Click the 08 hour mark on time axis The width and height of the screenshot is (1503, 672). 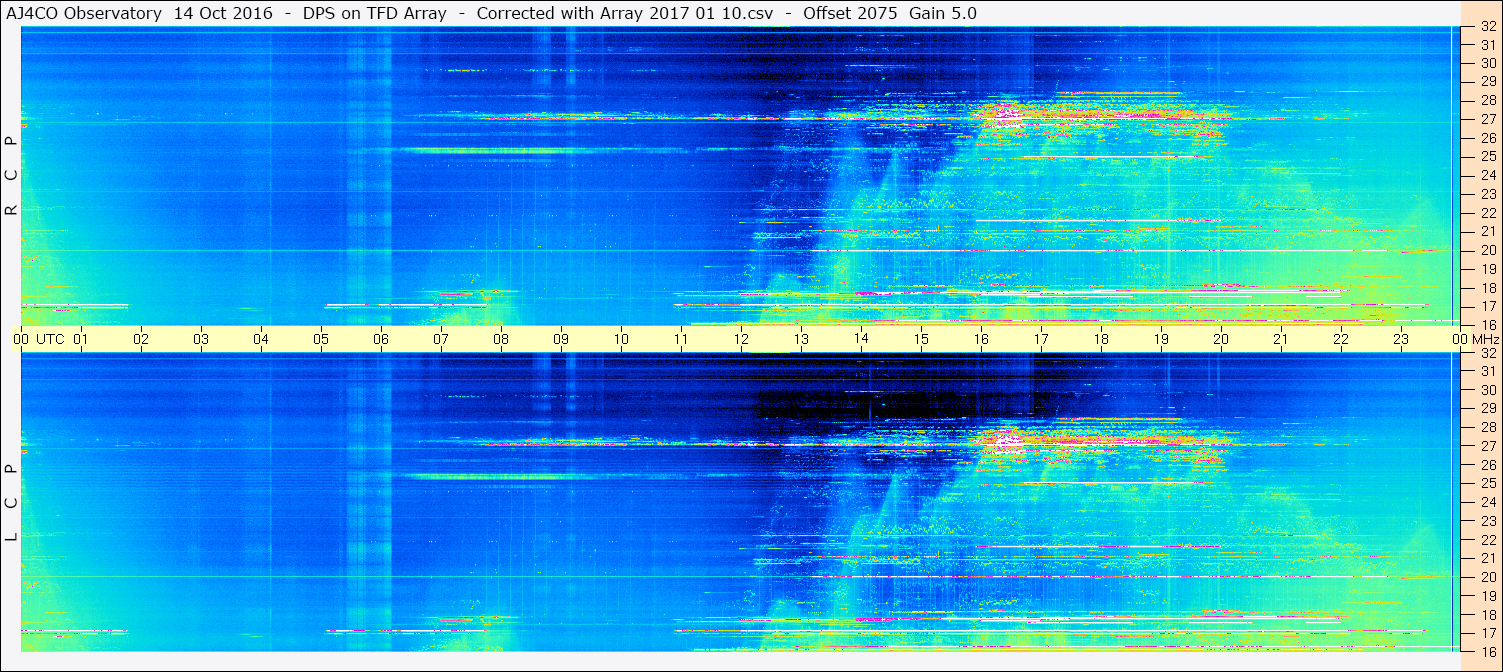point(501,339)
